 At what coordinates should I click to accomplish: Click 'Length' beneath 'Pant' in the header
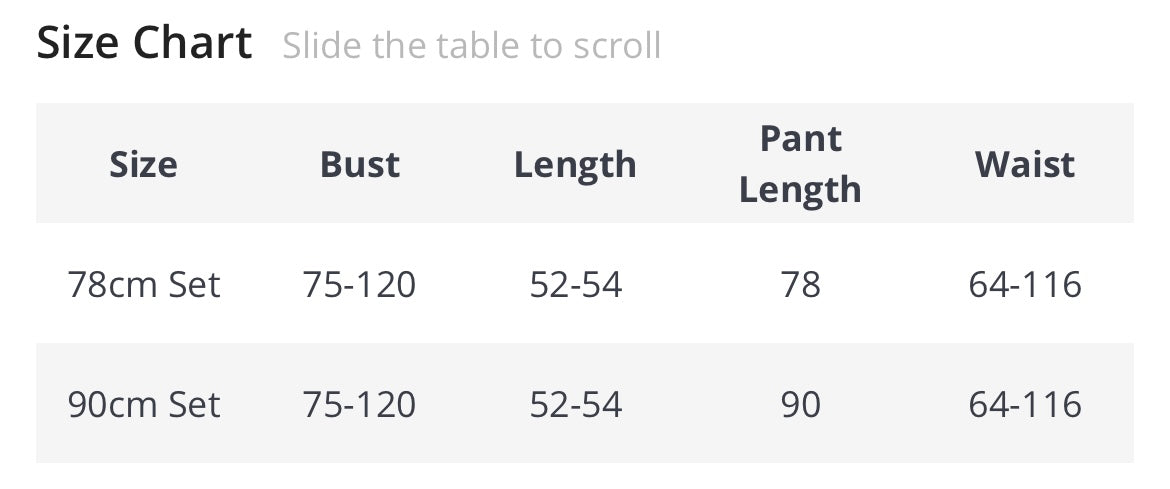800,189
